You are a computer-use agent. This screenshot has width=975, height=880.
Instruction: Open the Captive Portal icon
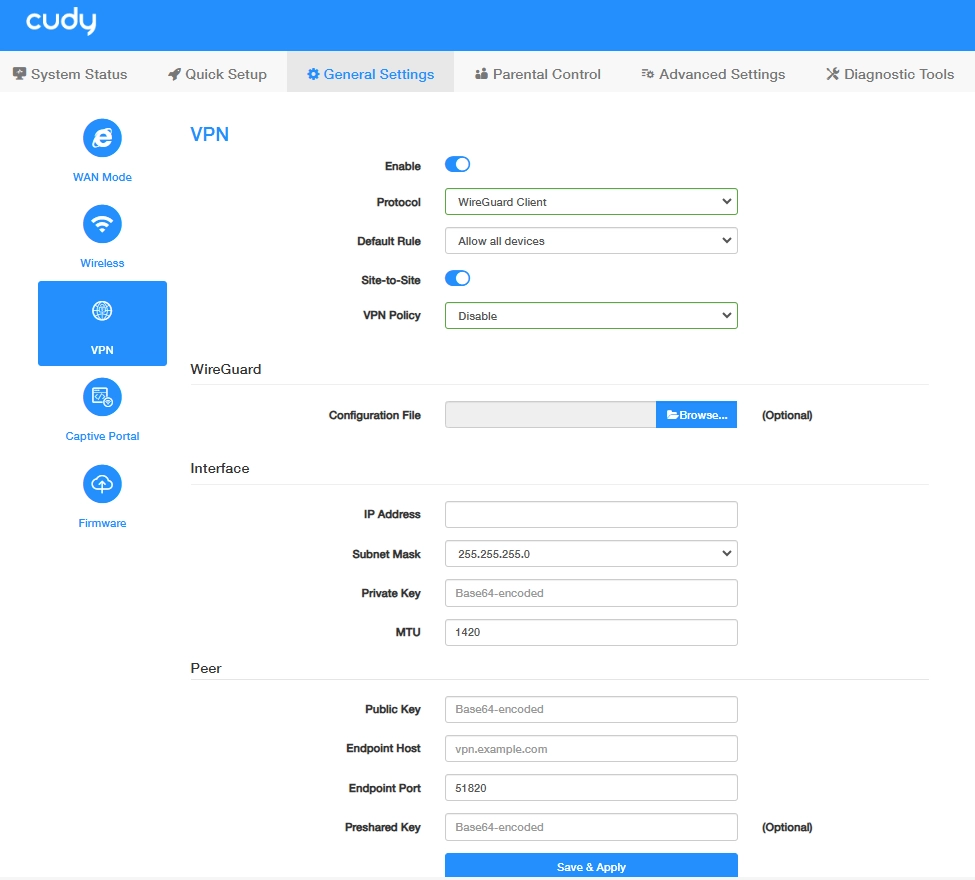point(102,397)
